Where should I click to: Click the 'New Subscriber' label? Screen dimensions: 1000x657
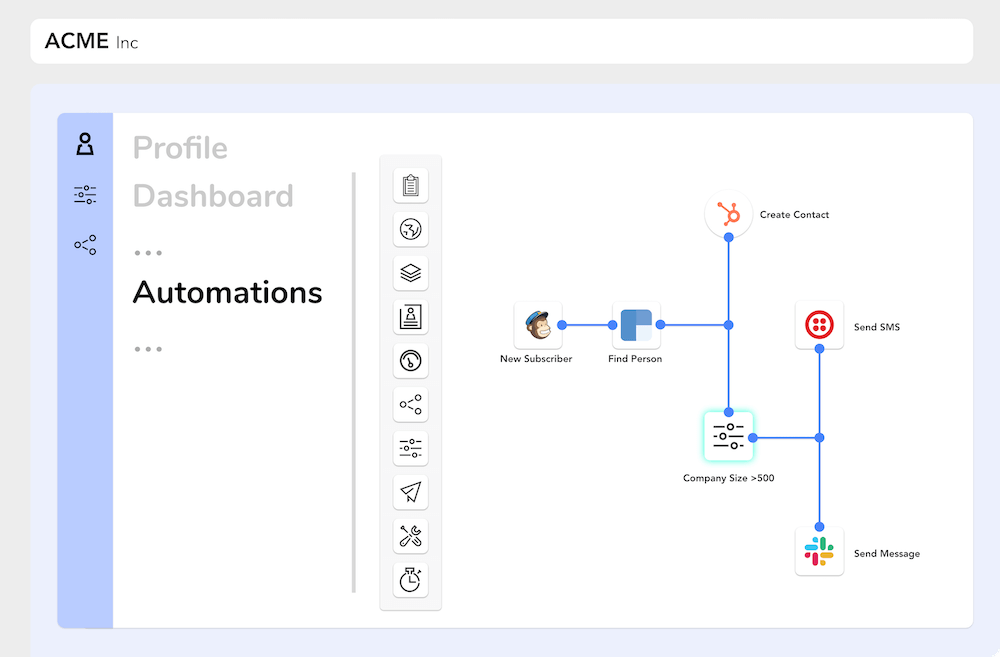tap(536, 358)
